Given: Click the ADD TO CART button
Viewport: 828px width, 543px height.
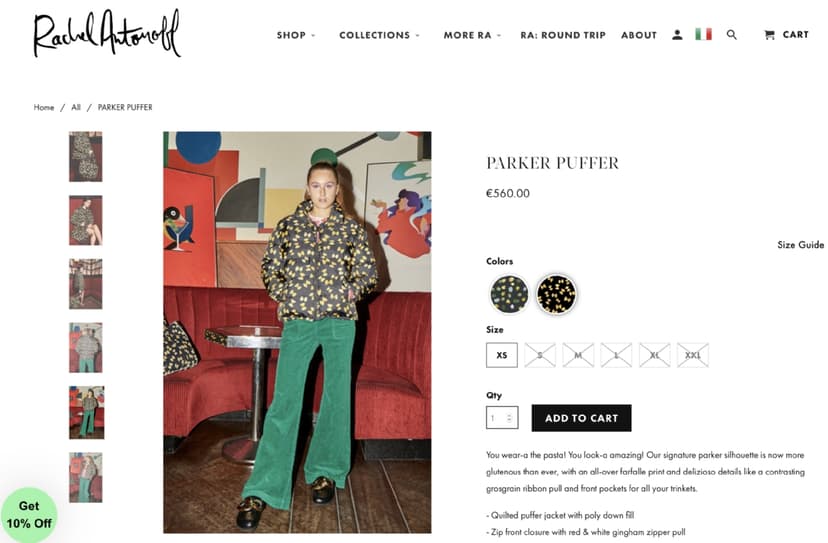Looking at the screenshot, I should [581, 418].
